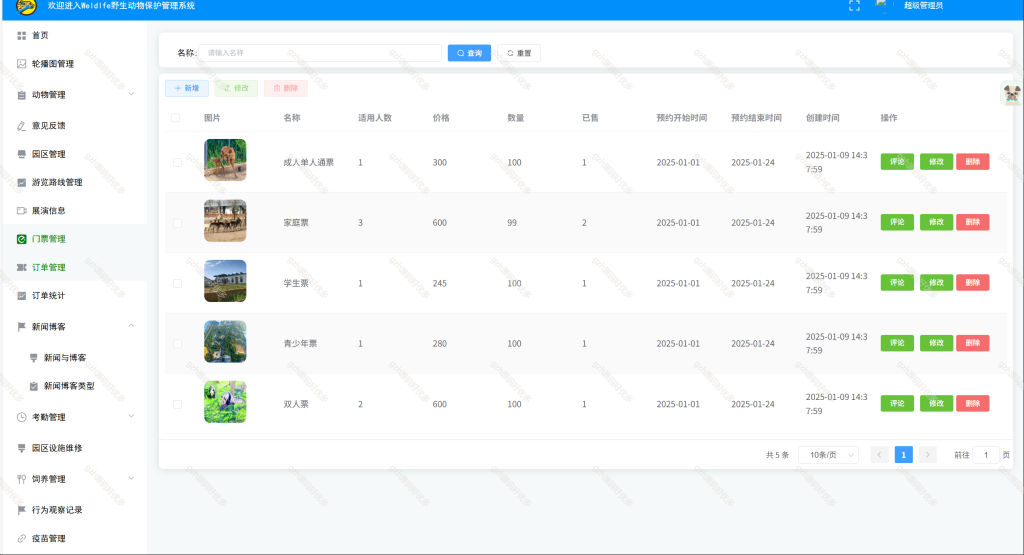Select the checkbox for 双人票 row
Image resolution: width=1024 pixels, height=555 pixels.
pos(178,405)
